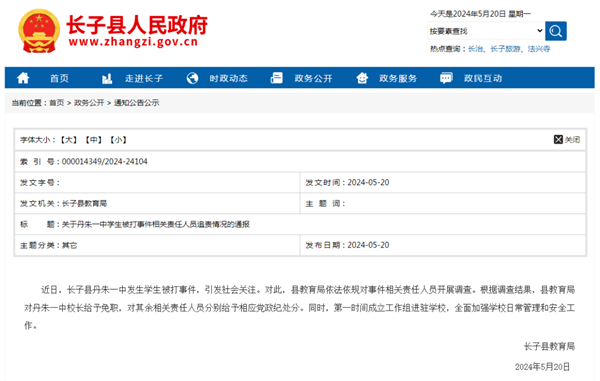Click the 时政动态 globe icon
The height and width of the screenshot is (381, 600).
click(192, 78)
